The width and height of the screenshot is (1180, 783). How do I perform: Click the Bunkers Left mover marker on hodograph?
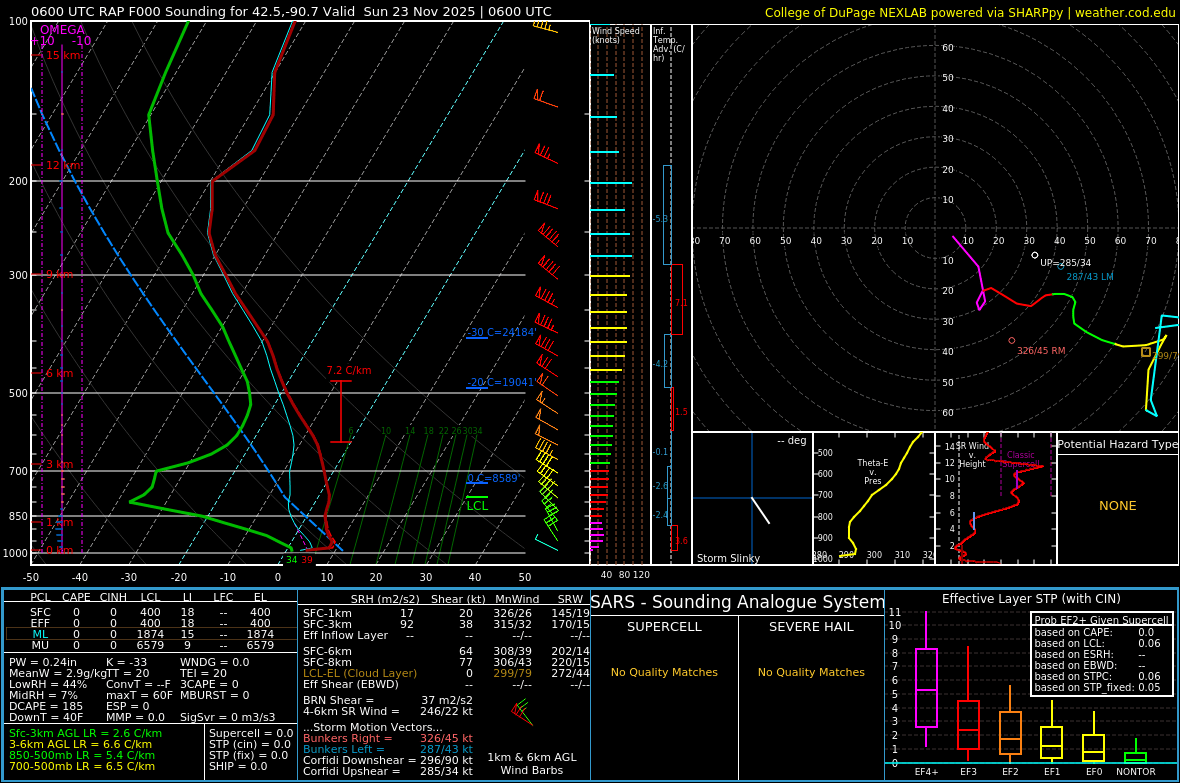point(1061,267)
